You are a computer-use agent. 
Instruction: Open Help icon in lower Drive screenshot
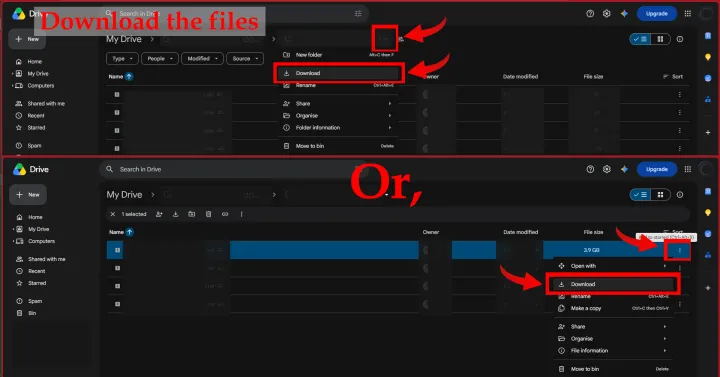pyautogui.click(x=590, y=169)
